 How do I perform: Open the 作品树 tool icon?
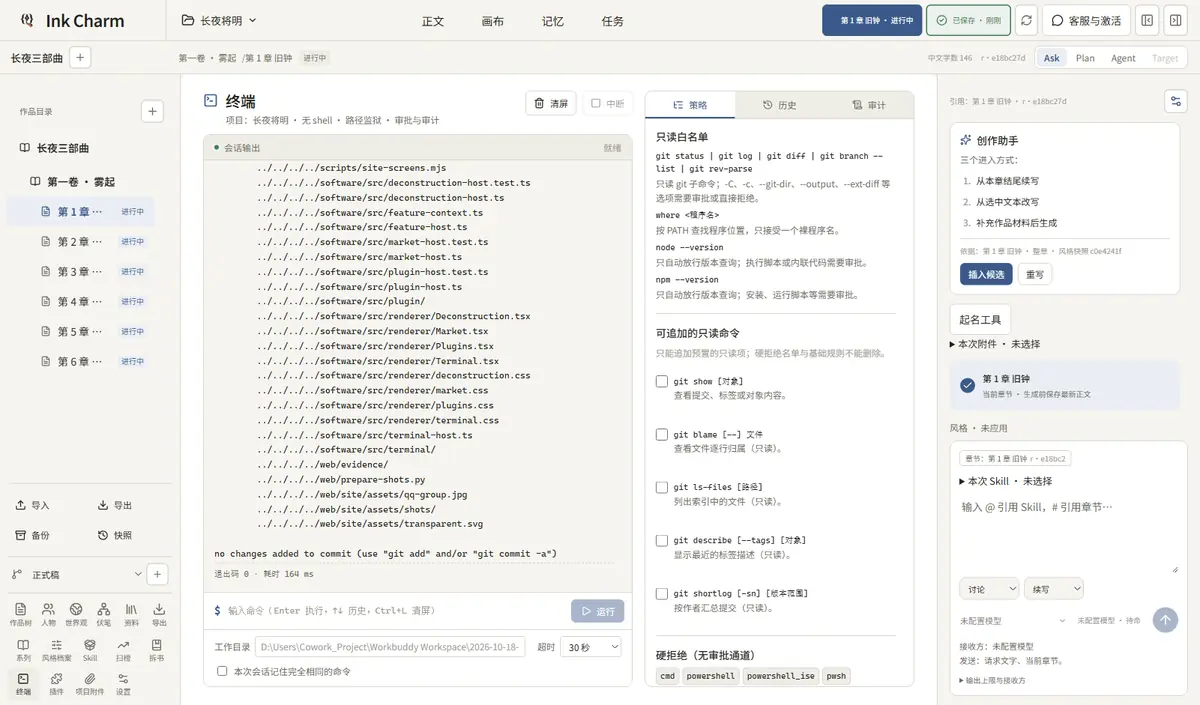21,614
